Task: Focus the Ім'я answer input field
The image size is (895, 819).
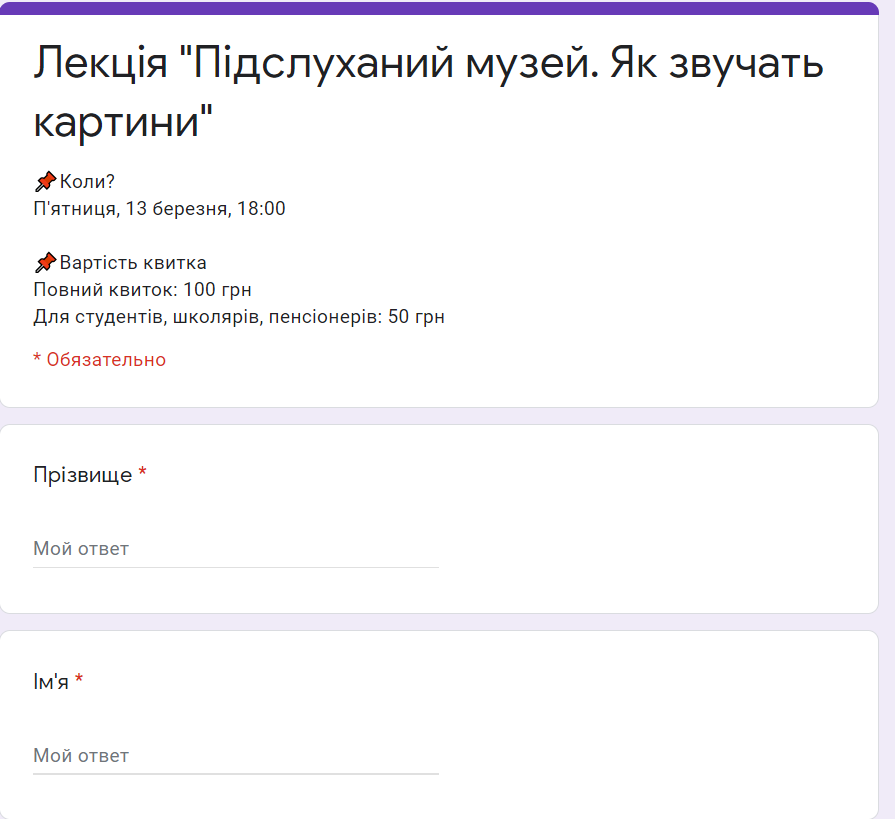Action: [x=235, y=756]
